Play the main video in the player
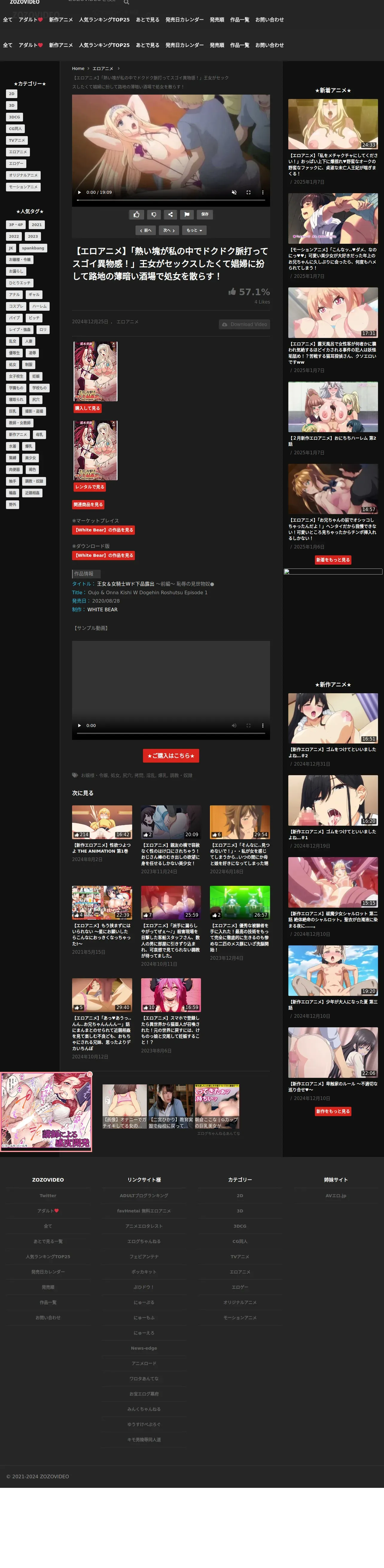 pyautogui.click(x=79, y=192)
